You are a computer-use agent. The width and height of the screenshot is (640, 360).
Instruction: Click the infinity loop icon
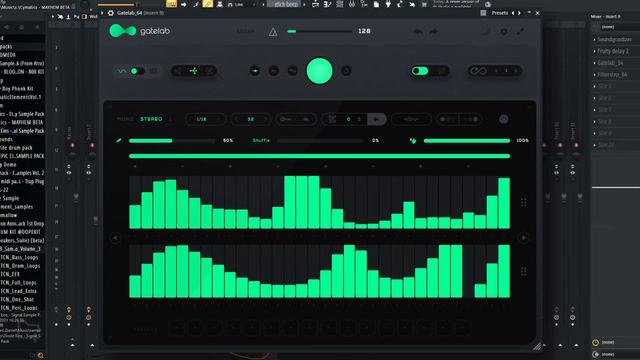click(x=478, y=71)
